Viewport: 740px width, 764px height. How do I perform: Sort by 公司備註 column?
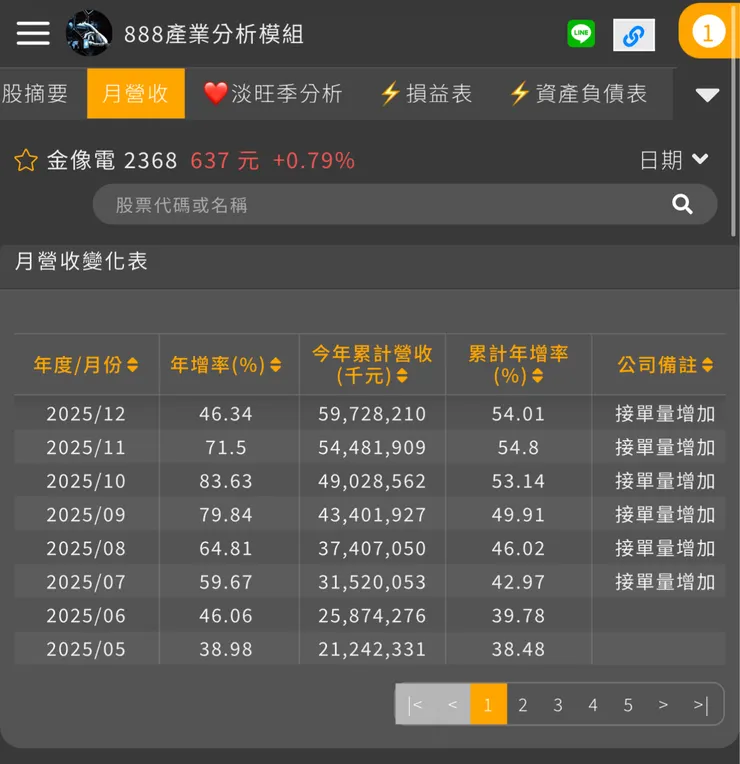point(665,365)
